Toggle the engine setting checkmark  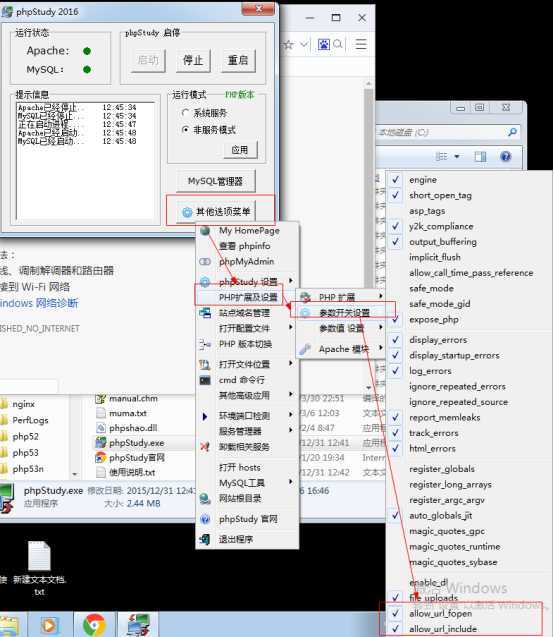click(x=395, y=179)
